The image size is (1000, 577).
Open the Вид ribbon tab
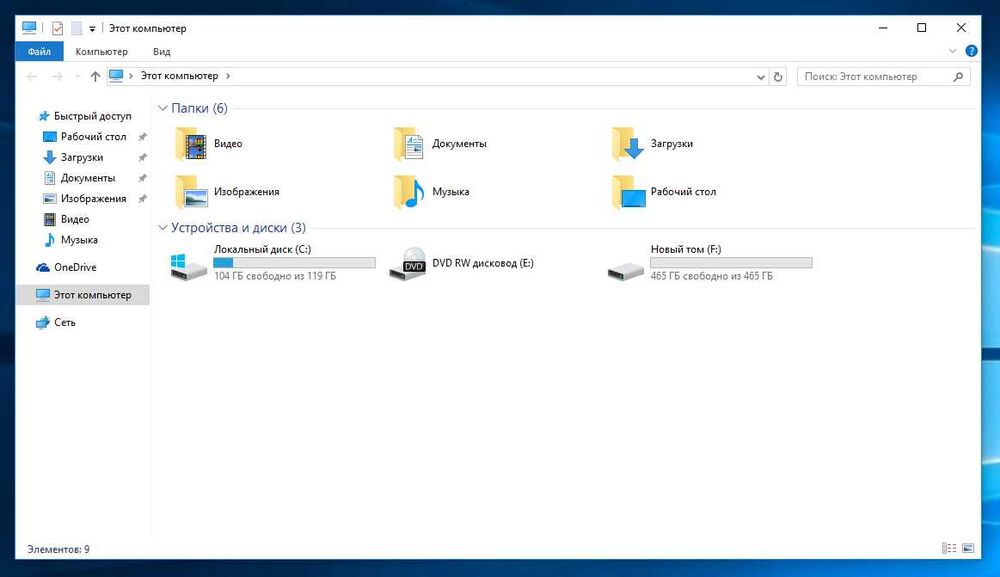tap(161, 52)
